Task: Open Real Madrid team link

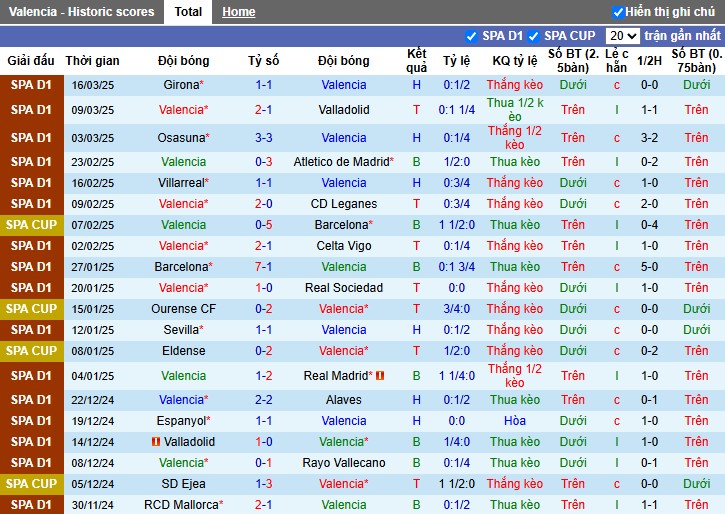Action: click(338, 376)
